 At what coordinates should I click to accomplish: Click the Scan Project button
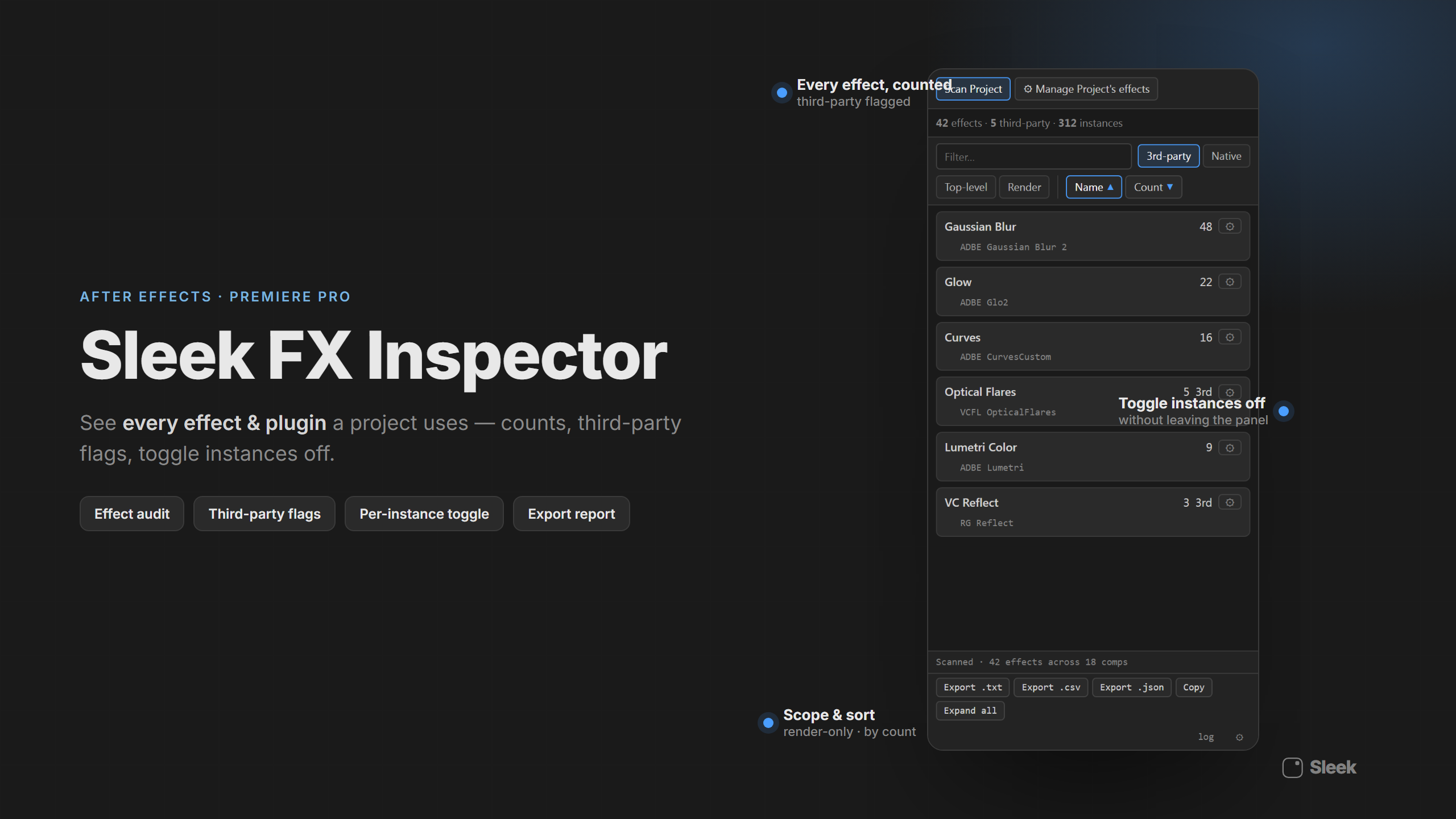[x=973, y=89]
